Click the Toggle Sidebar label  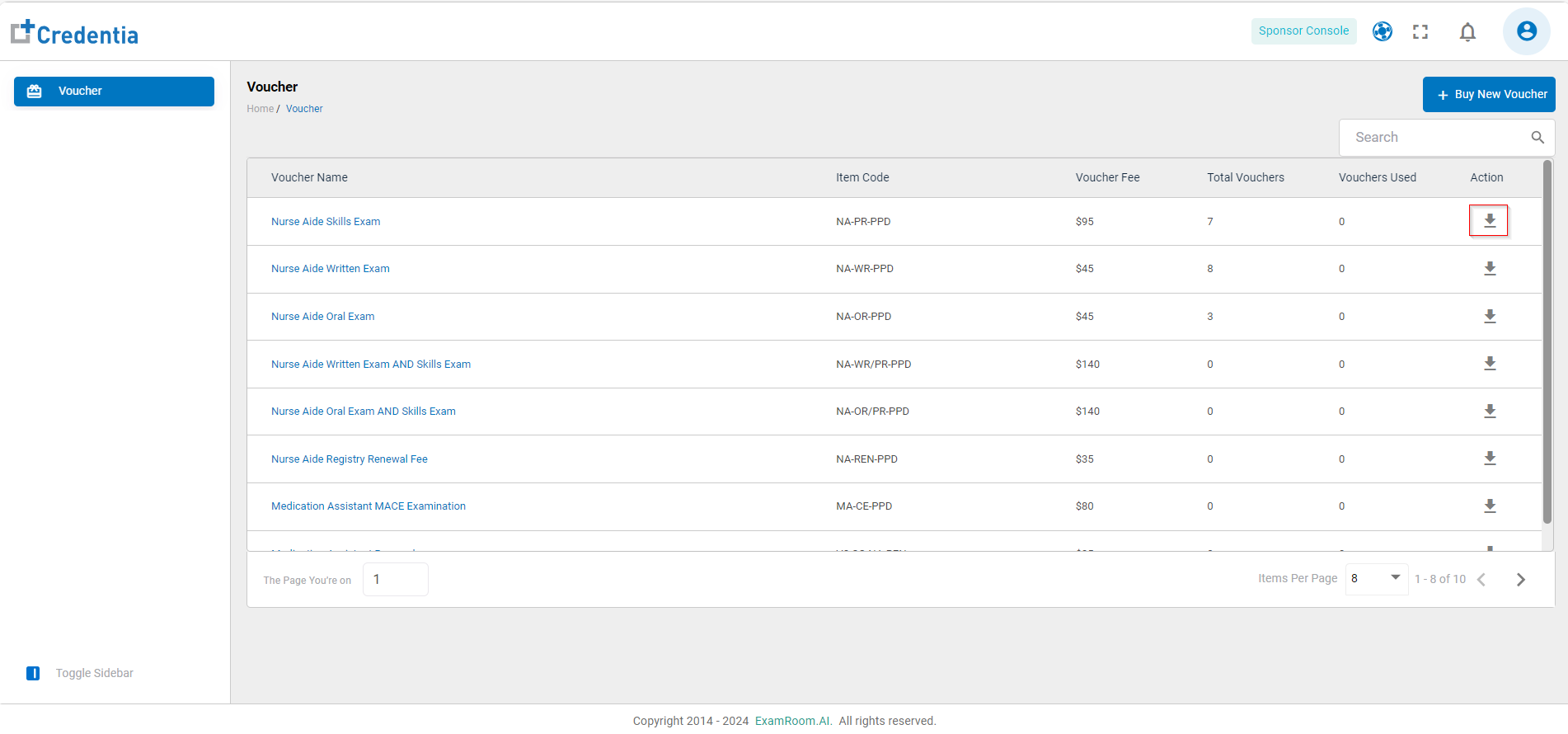tap(95, 673)
